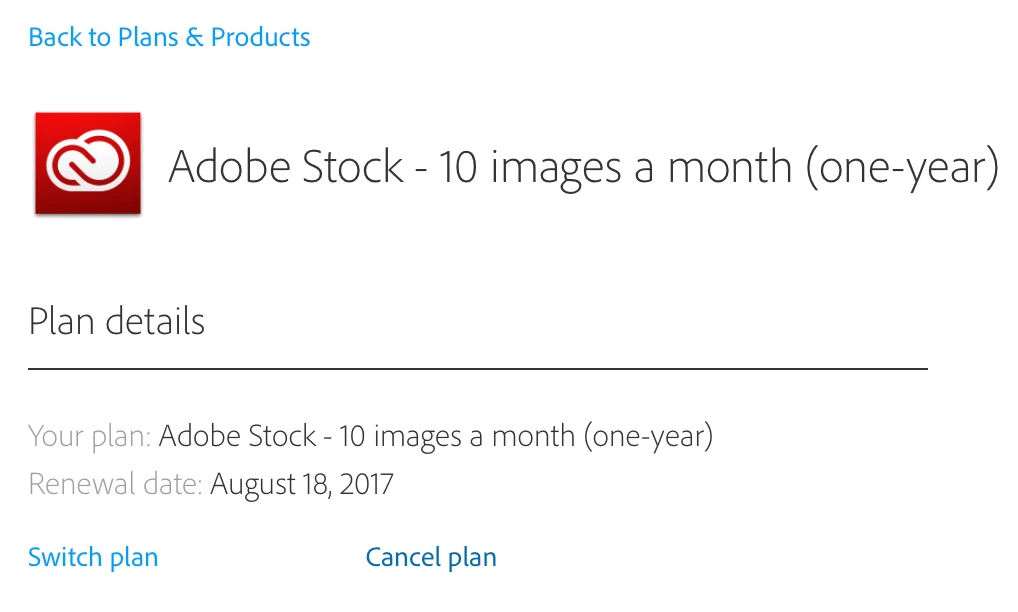
Task: Click the Plan details section heading
Action: pyautogui.click(x=116, y=322)
